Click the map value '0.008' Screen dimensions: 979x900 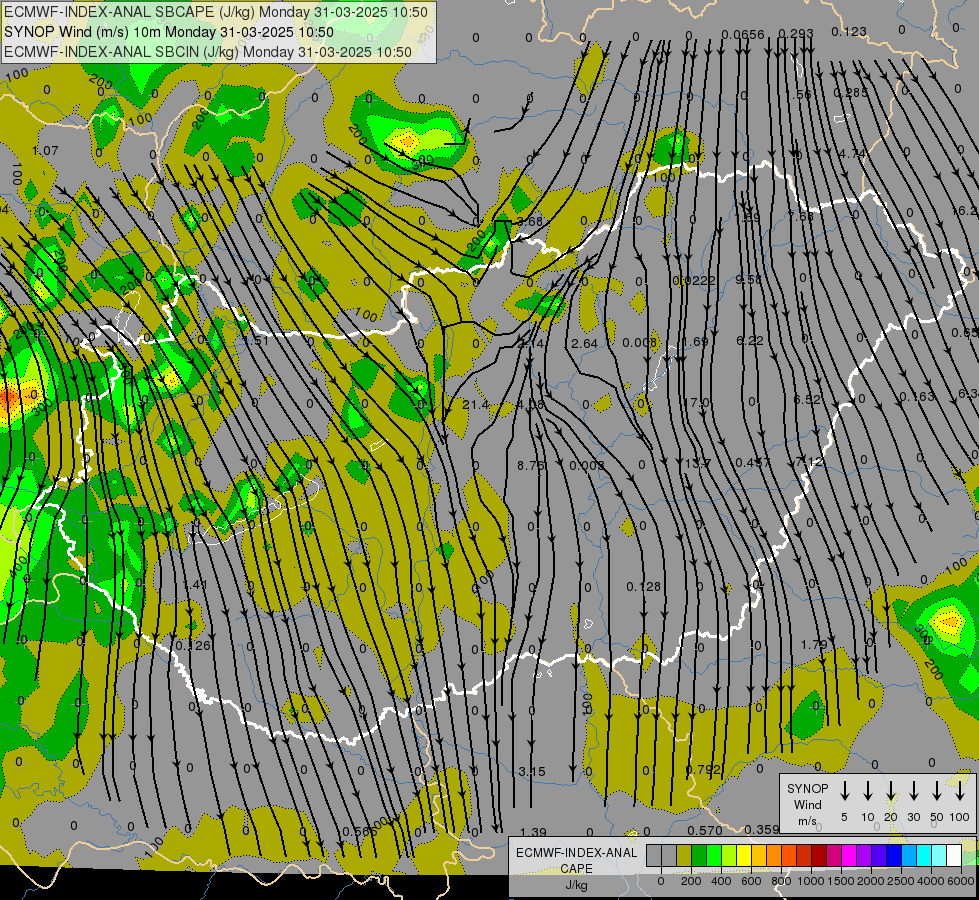pyautogui.click(x=639, y=343)
